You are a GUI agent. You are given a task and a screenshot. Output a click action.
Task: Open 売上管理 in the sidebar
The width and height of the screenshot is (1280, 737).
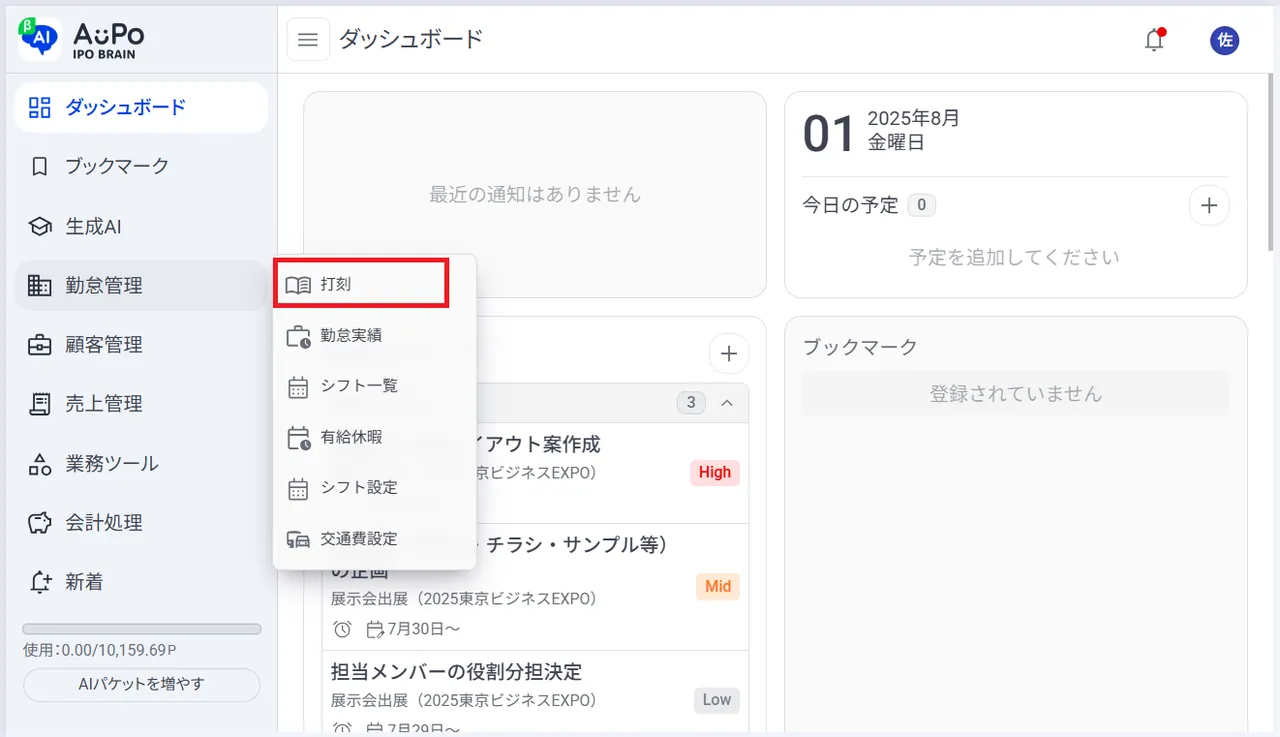[x=141, y=404]
